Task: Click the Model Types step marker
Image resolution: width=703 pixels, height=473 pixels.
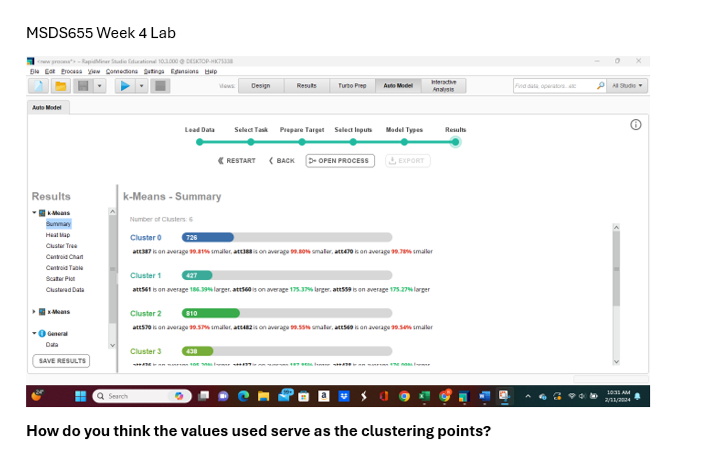Action: coord(404,142)
